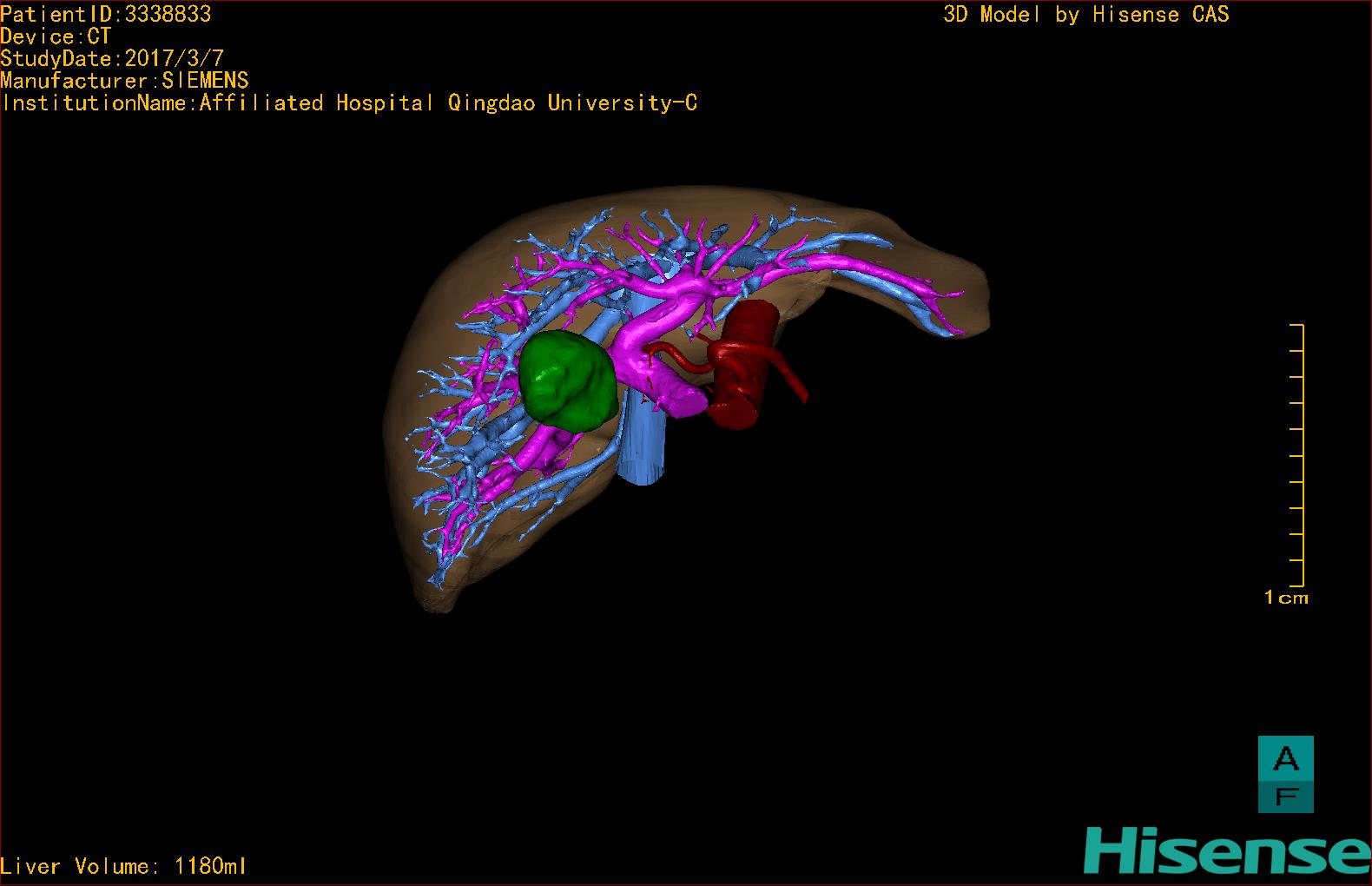This screenshot has height=886, width=1372.
Task: Select the StudyDate:2017/3/7 text
Action: coord(112,59)
